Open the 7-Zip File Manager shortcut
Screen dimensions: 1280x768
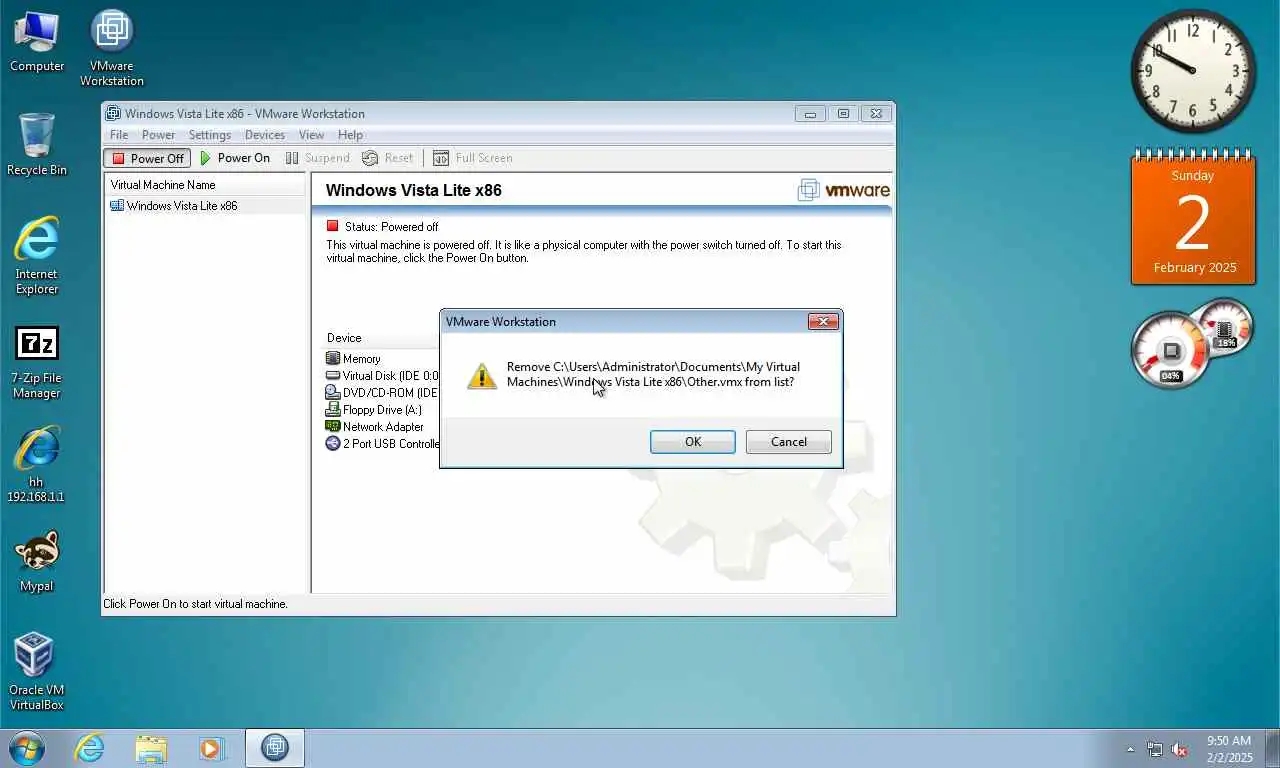(x=37, y=362)
